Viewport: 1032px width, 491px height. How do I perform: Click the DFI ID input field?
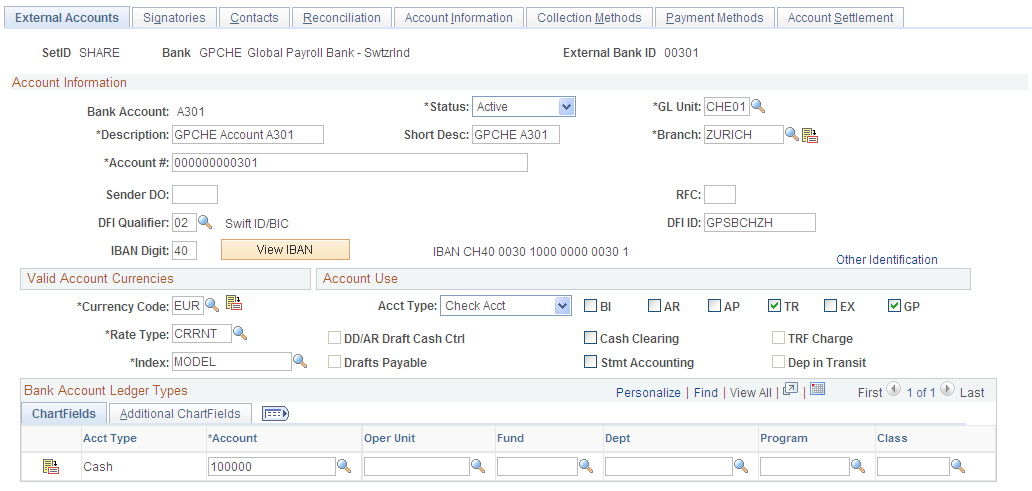pyautogui.click(x=760, y=222)
